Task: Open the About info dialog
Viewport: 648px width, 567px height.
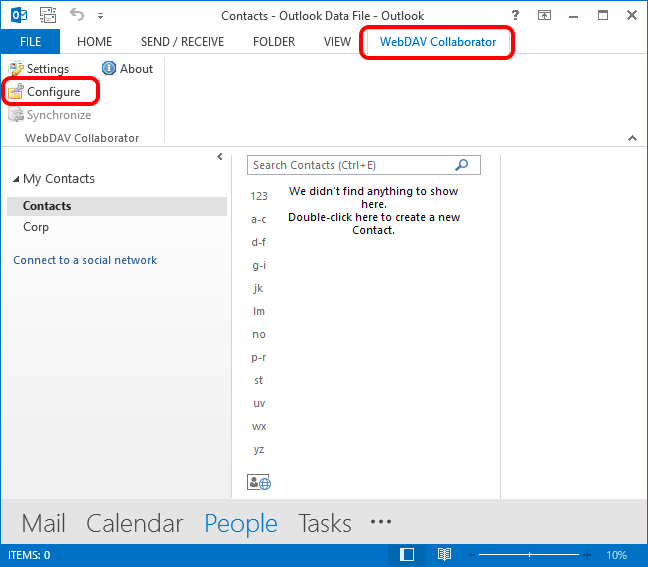Action: coord(127,69)
